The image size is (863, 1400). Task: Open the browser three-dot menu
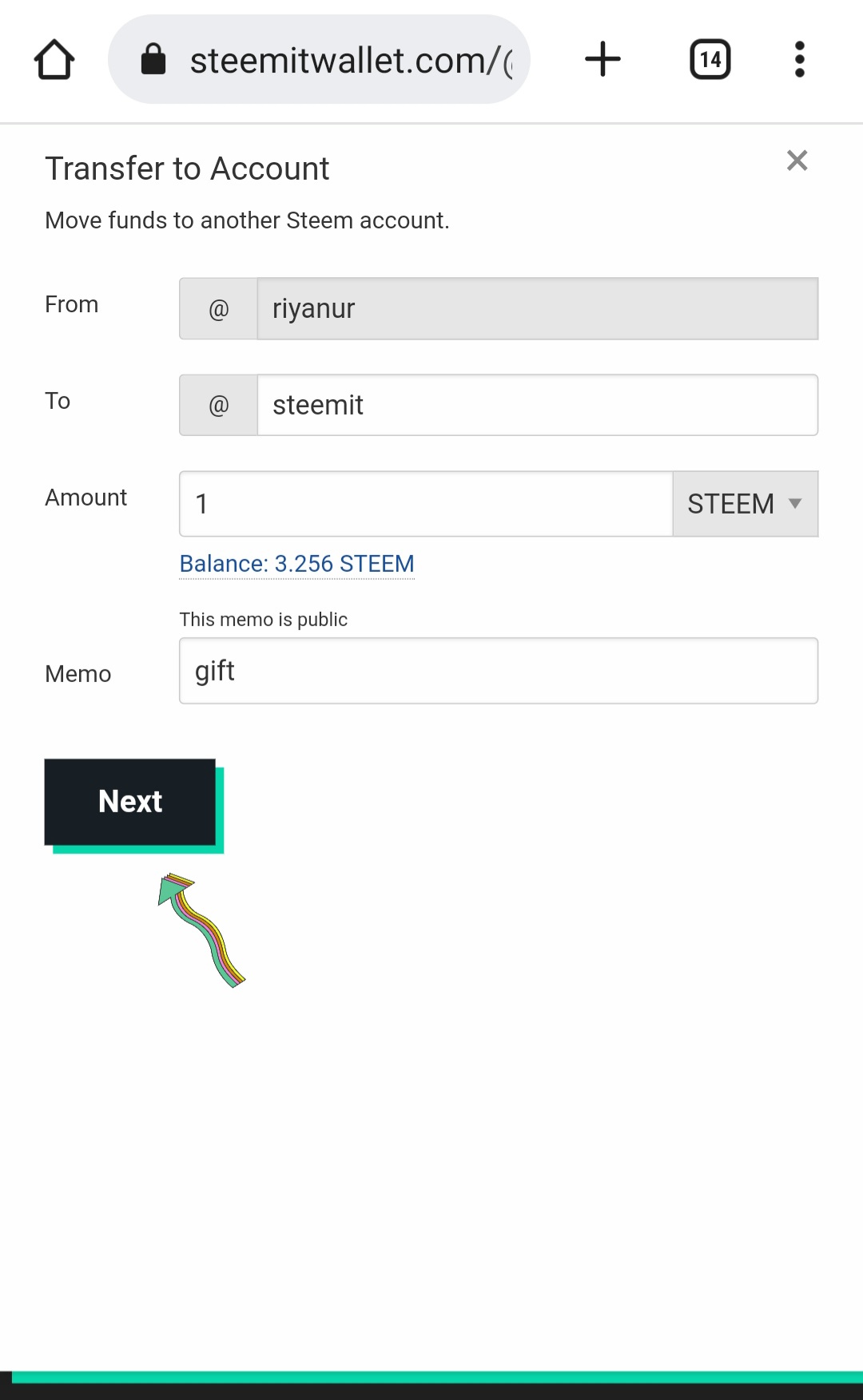[799, 60]
